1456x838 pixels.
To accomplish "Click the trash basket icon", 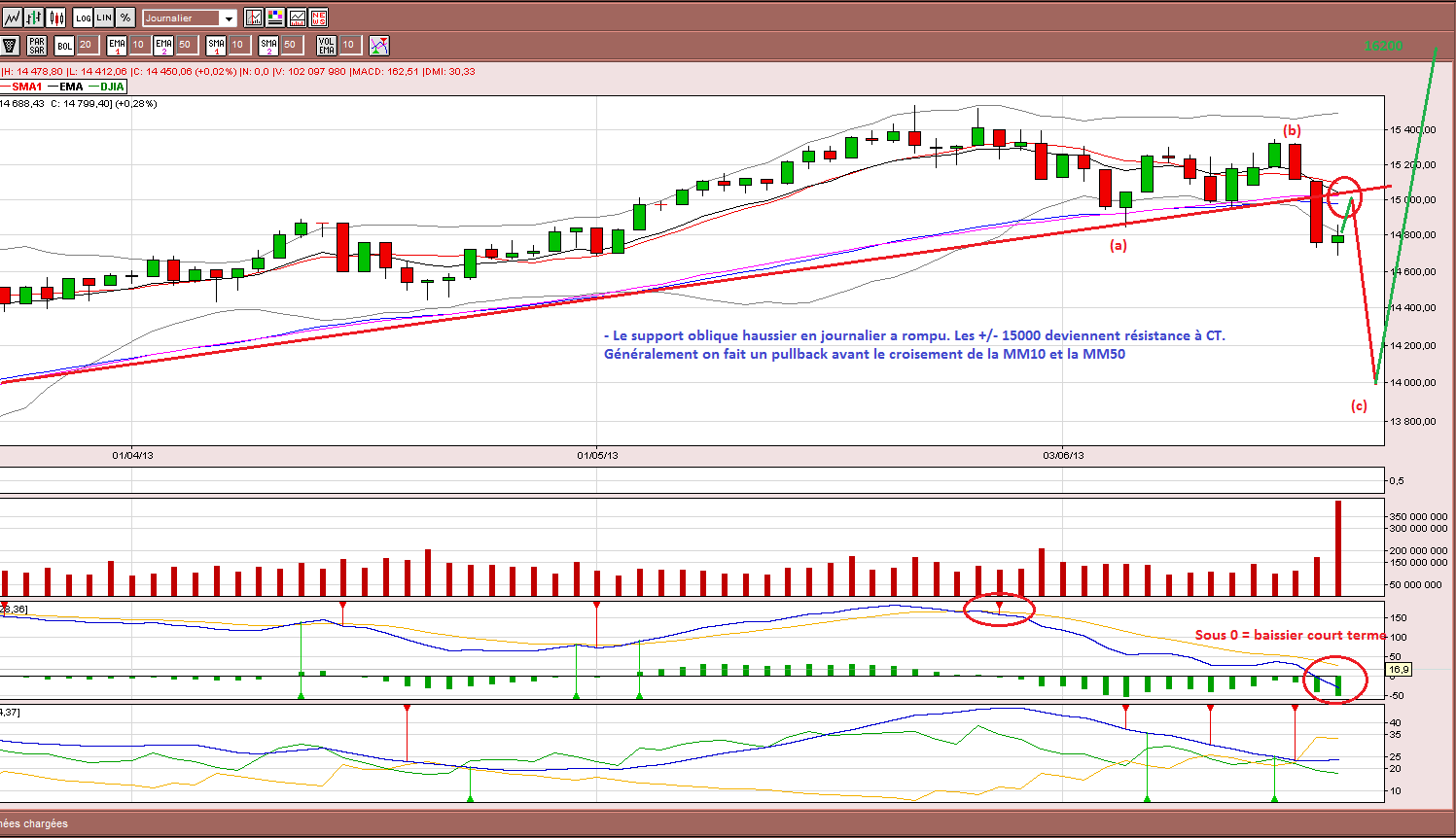I will 11,45.
